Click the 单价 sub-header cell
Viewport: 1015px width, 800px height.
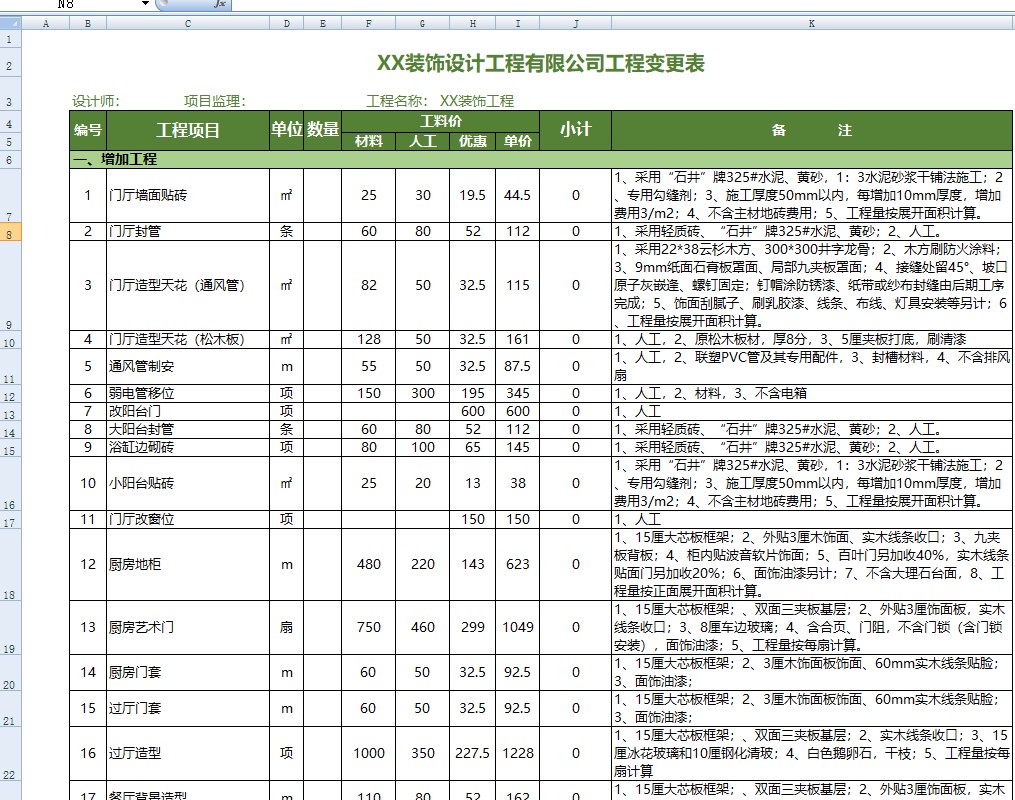518,141
